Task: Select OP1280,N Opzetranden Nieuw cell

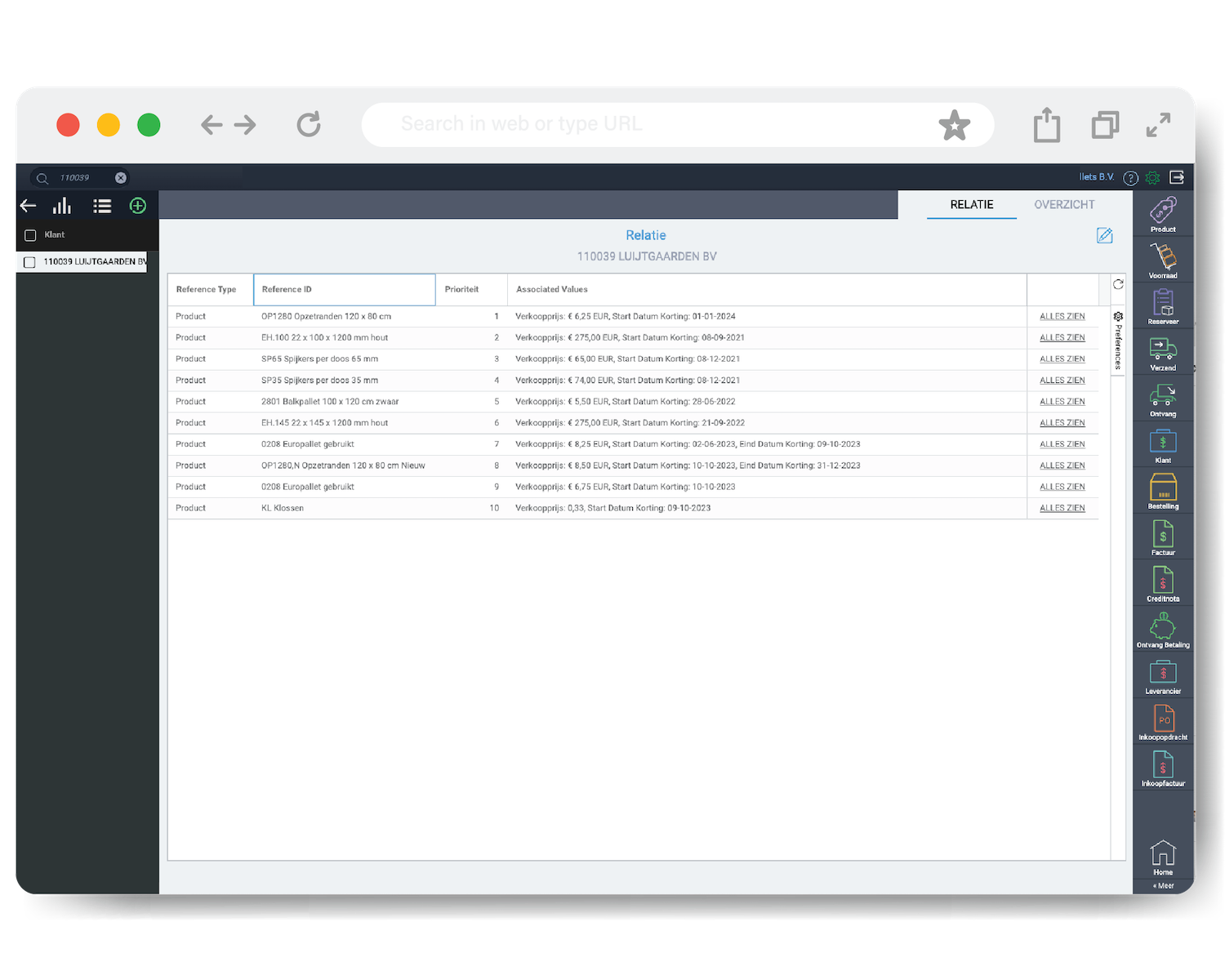Action: [x=343, y=465]
